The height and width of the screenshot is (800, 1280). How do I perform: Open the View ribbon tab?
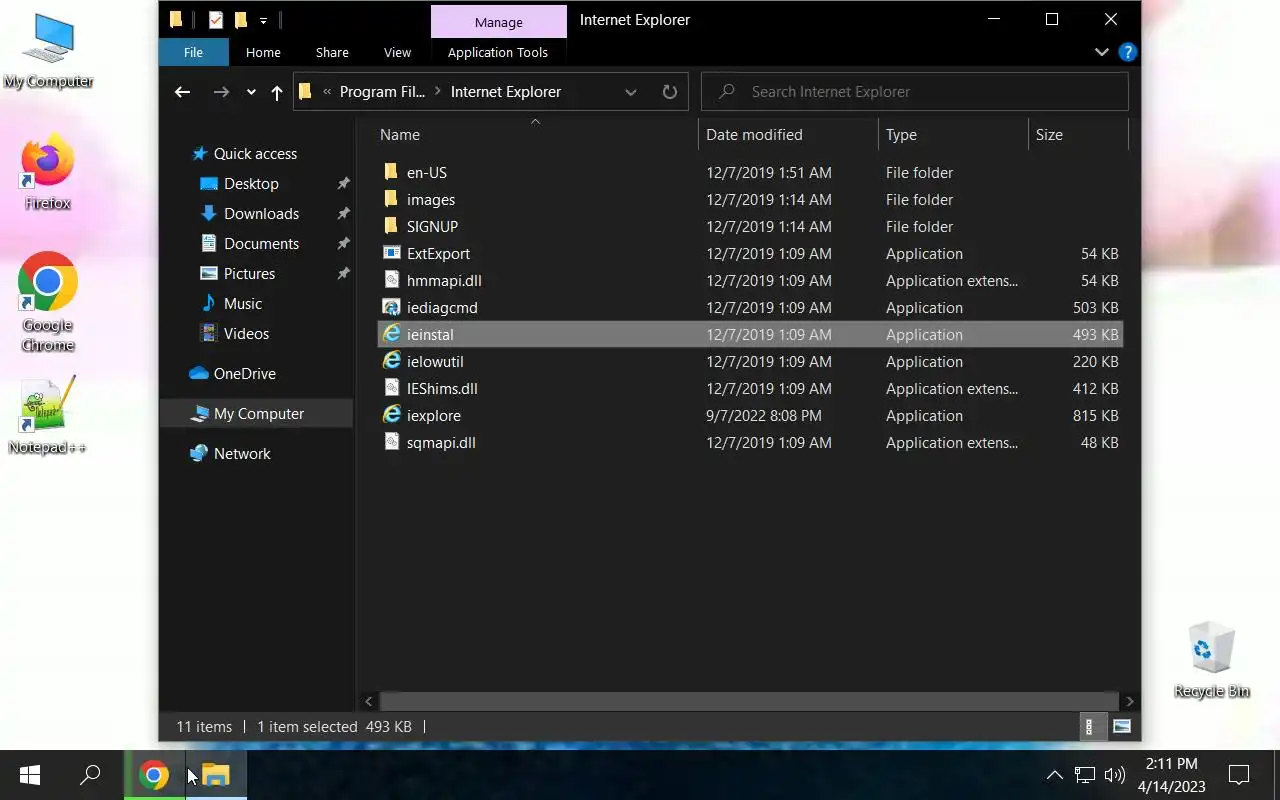pyautogui.click(x=397, y=52)
